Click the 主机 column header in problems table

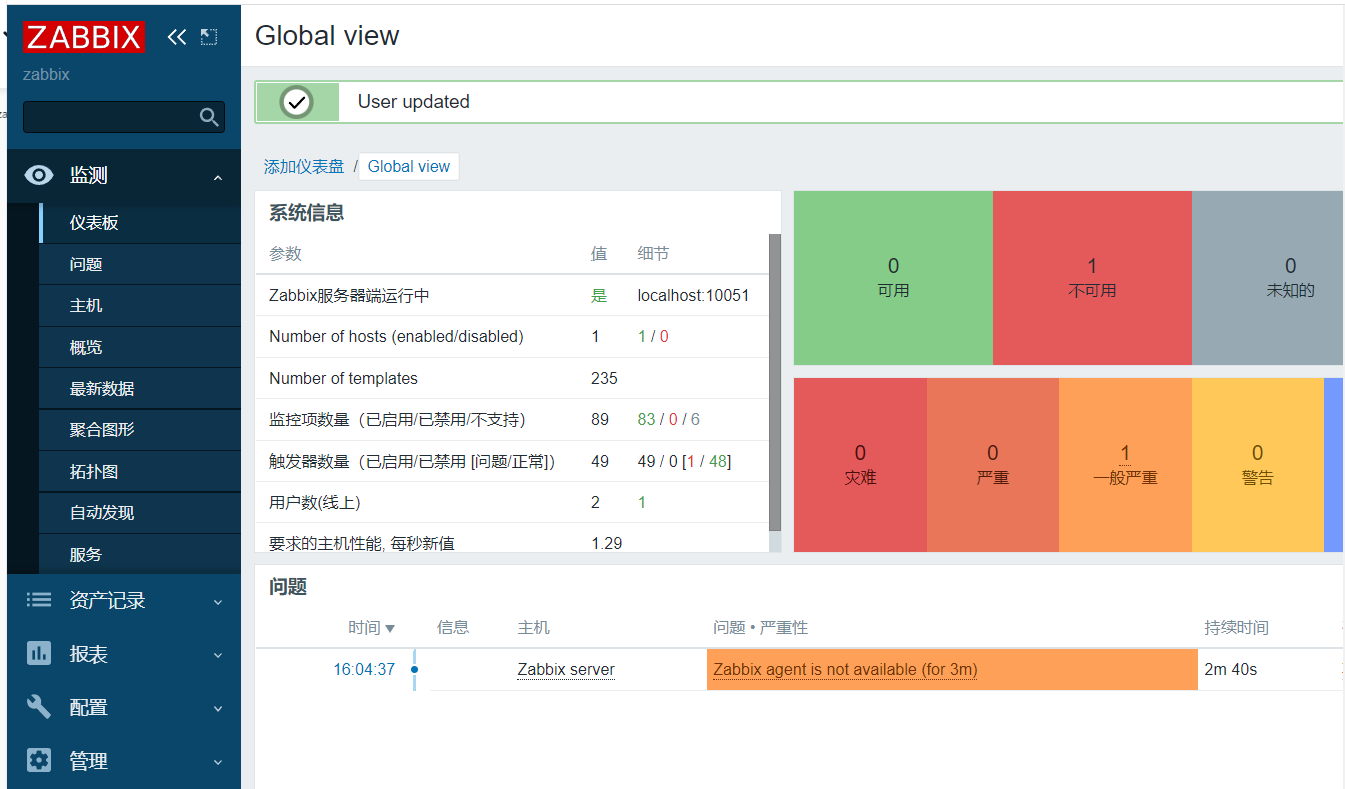coord(533,628)
